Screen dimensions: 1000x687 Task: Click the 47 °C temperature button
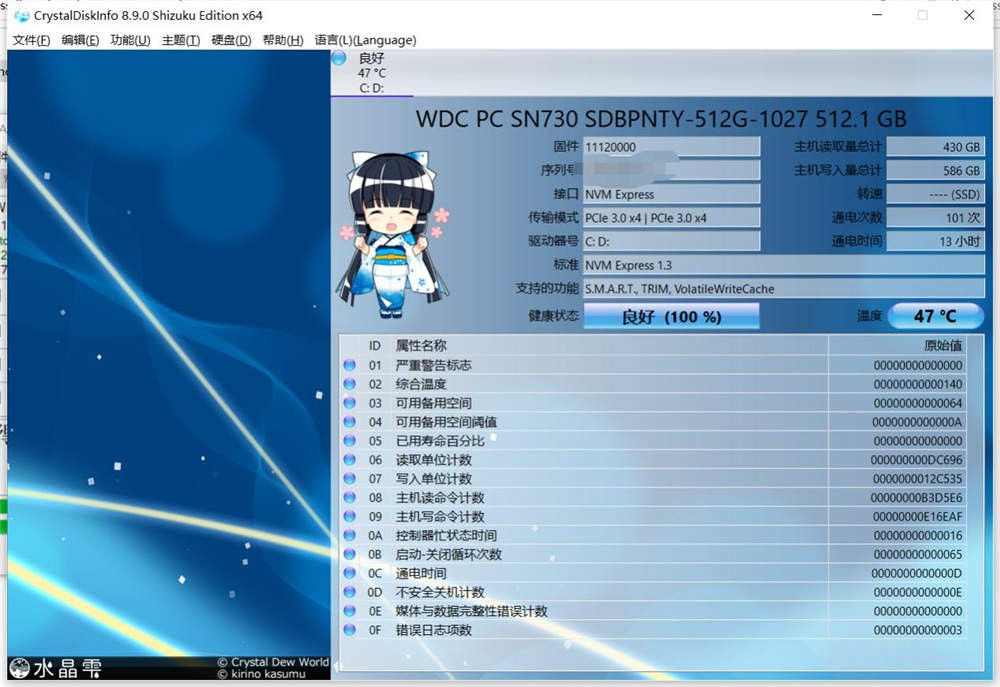[x=935, y=316]
